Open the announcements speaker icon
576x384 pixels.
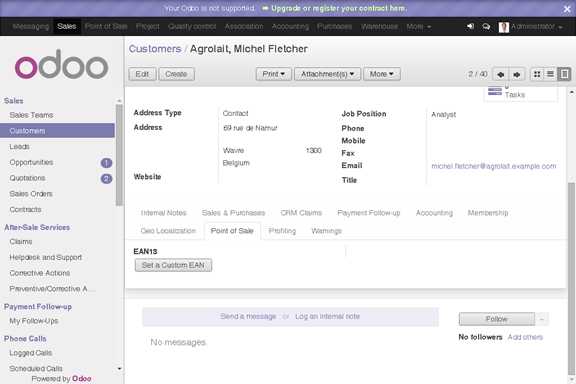point(470,26)
